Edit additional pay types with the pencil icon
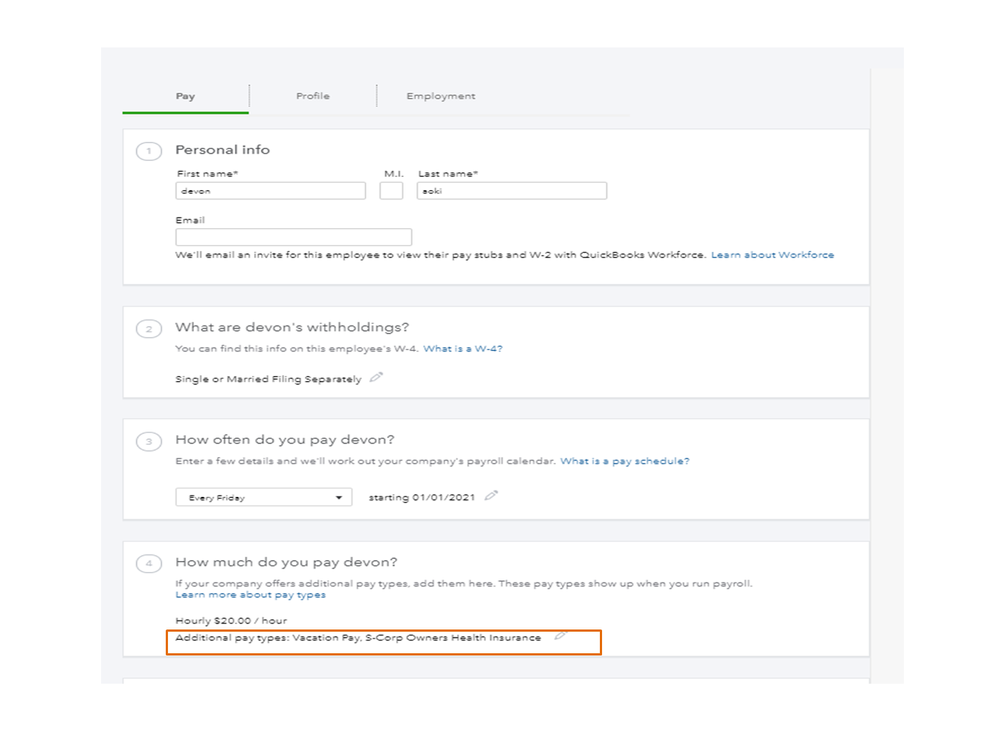The image size is (999, 749). (561, 636)
